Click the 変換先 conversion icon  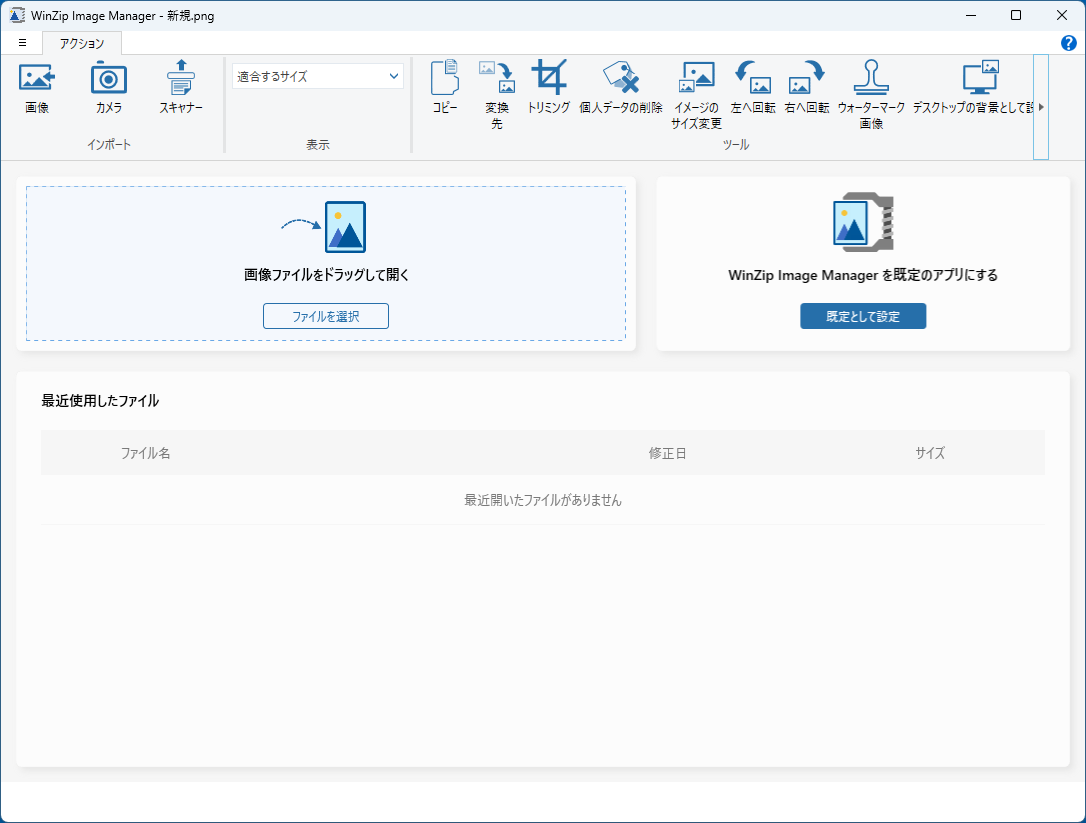tap(496, 87)
